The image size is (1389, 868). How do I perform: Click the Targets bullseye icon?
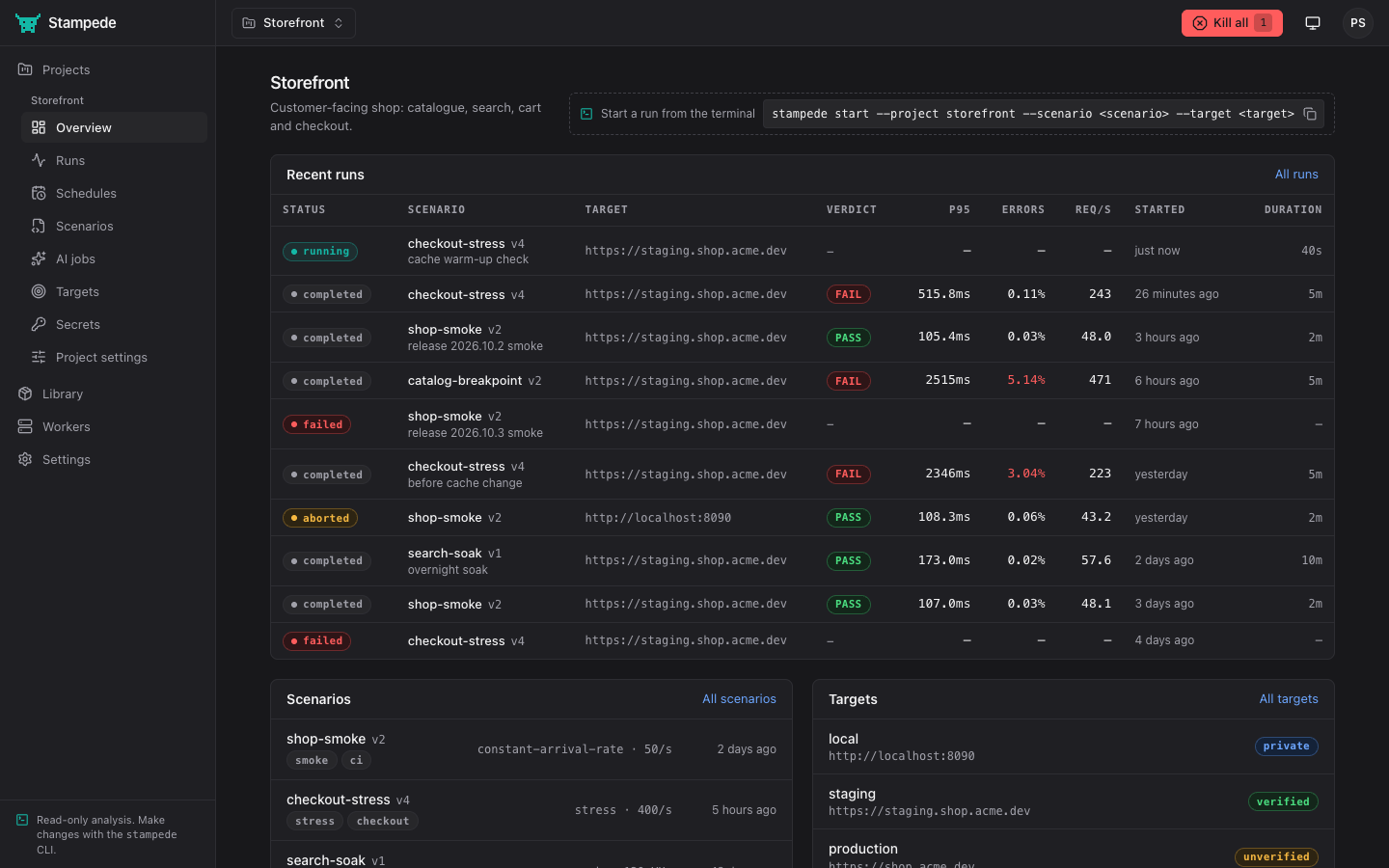39,291
